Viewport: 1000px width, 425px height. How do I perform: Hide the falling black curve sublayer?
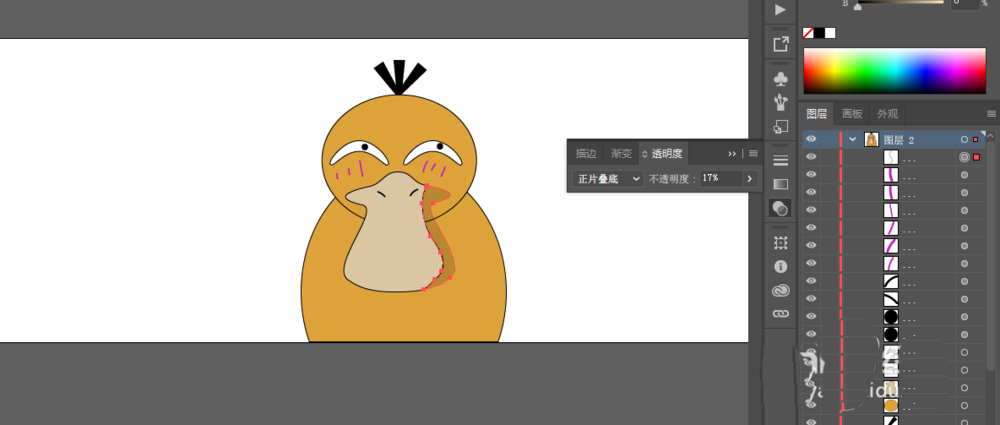(x=811, y=299)
